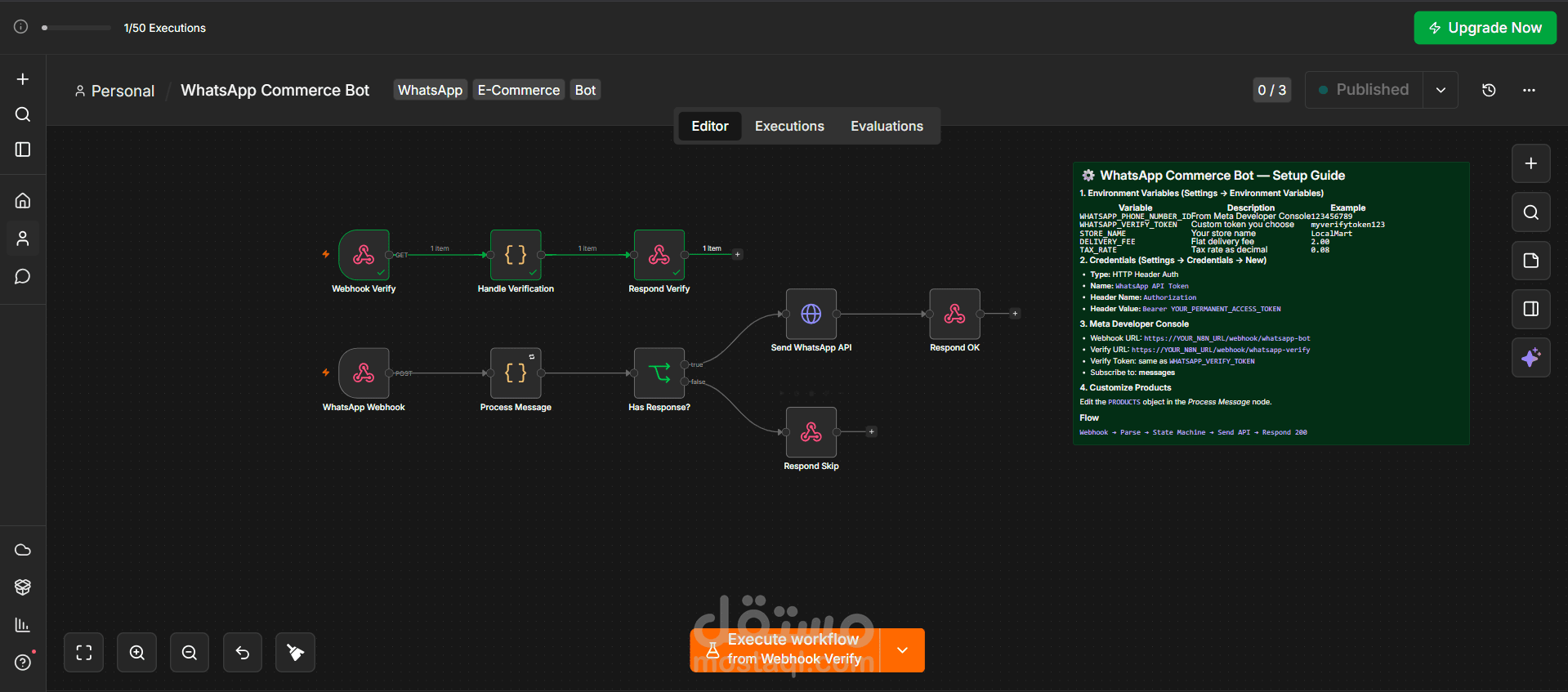Add node after Respond Skip output

tap(872, 432)
